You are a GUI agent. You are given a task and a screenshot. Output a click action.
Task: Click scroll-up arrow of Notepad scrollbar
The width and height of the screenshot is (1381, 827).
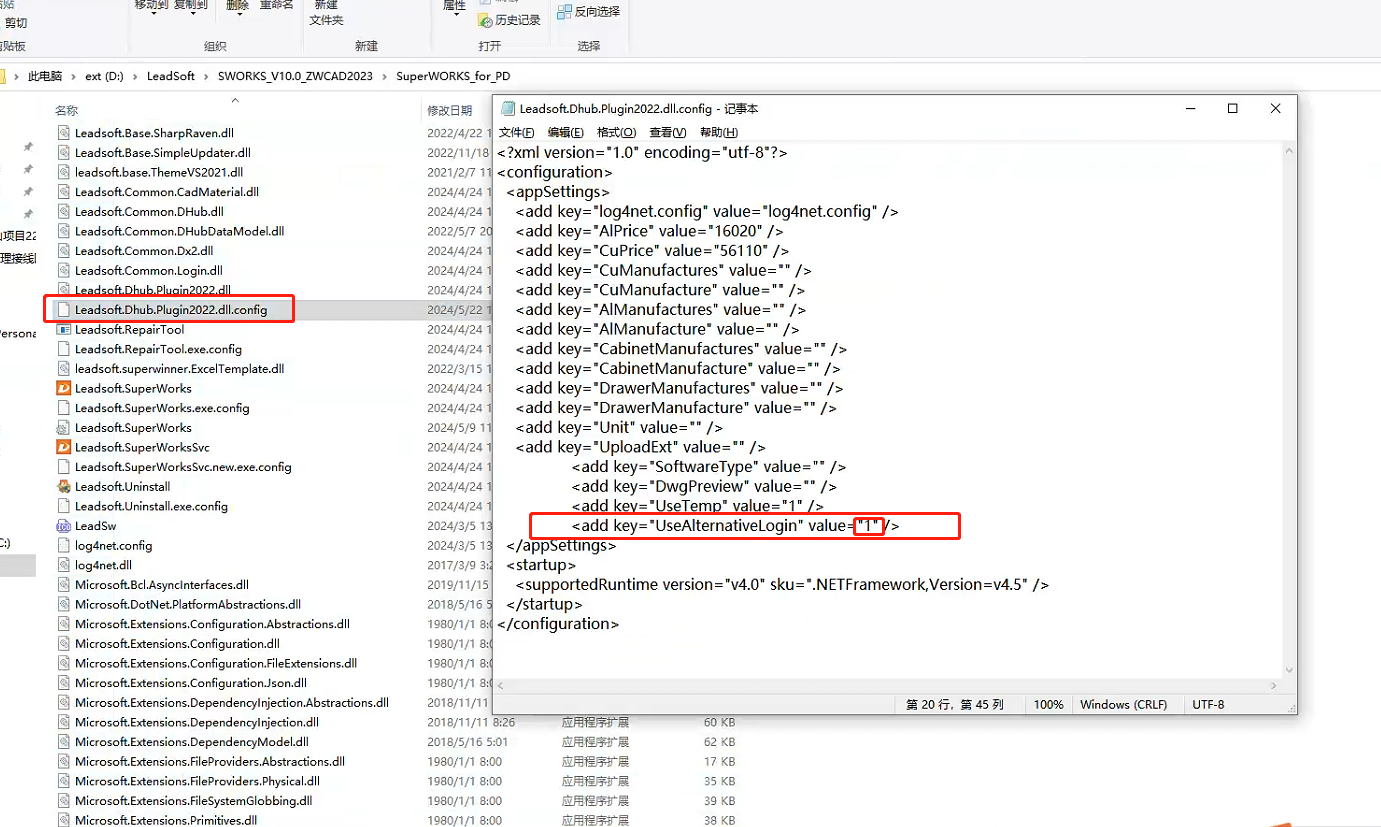click(x=1289, y=150)
